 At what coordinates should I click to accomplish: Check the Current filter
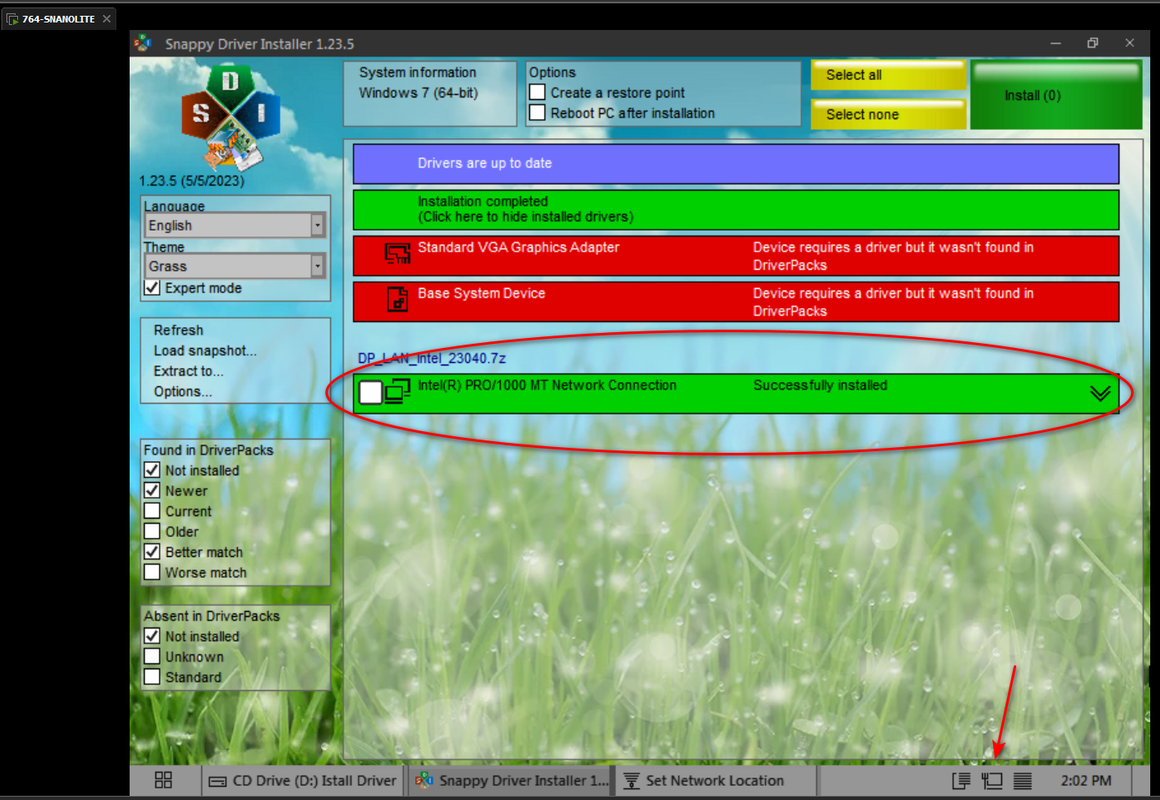coord(152,511)
